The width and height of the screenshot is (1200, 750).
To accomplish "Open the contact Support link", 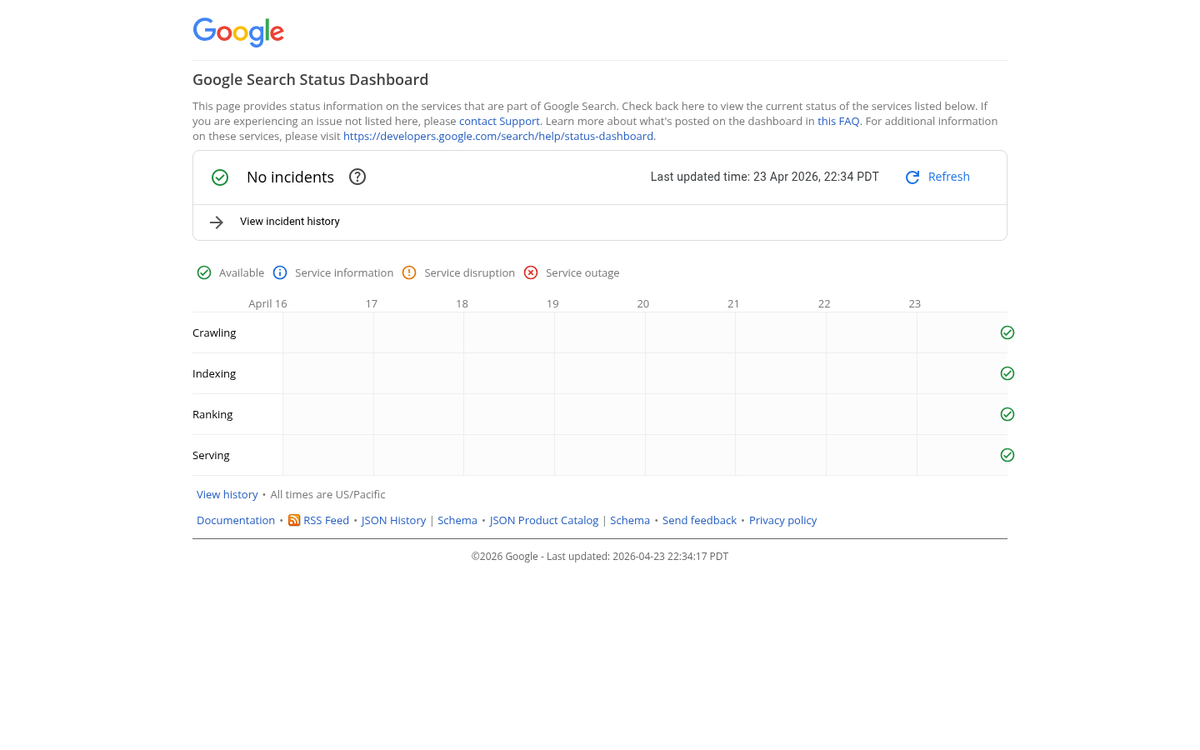I will [499, 120].
